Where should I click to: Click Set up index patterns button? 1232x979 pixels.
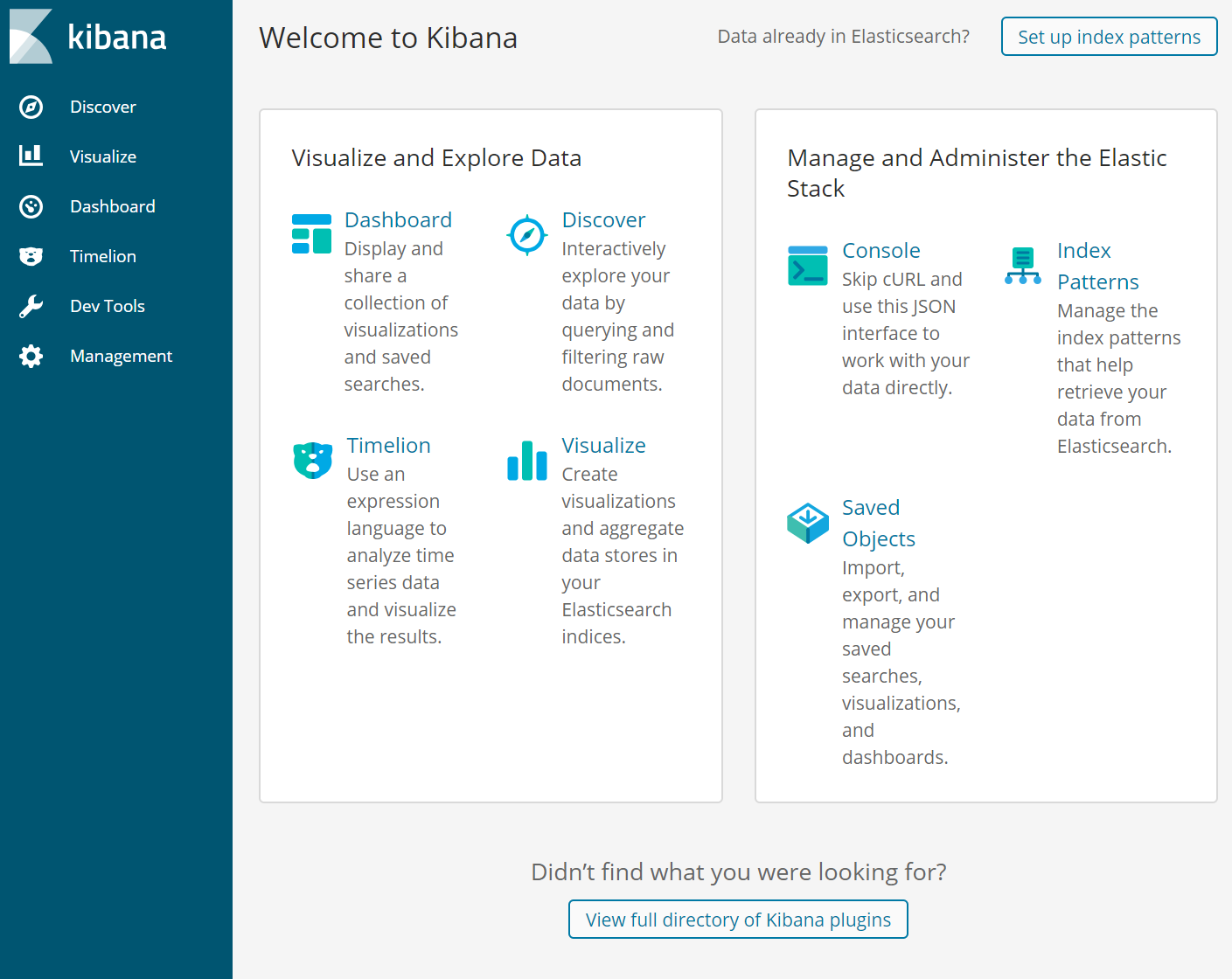1110,37
